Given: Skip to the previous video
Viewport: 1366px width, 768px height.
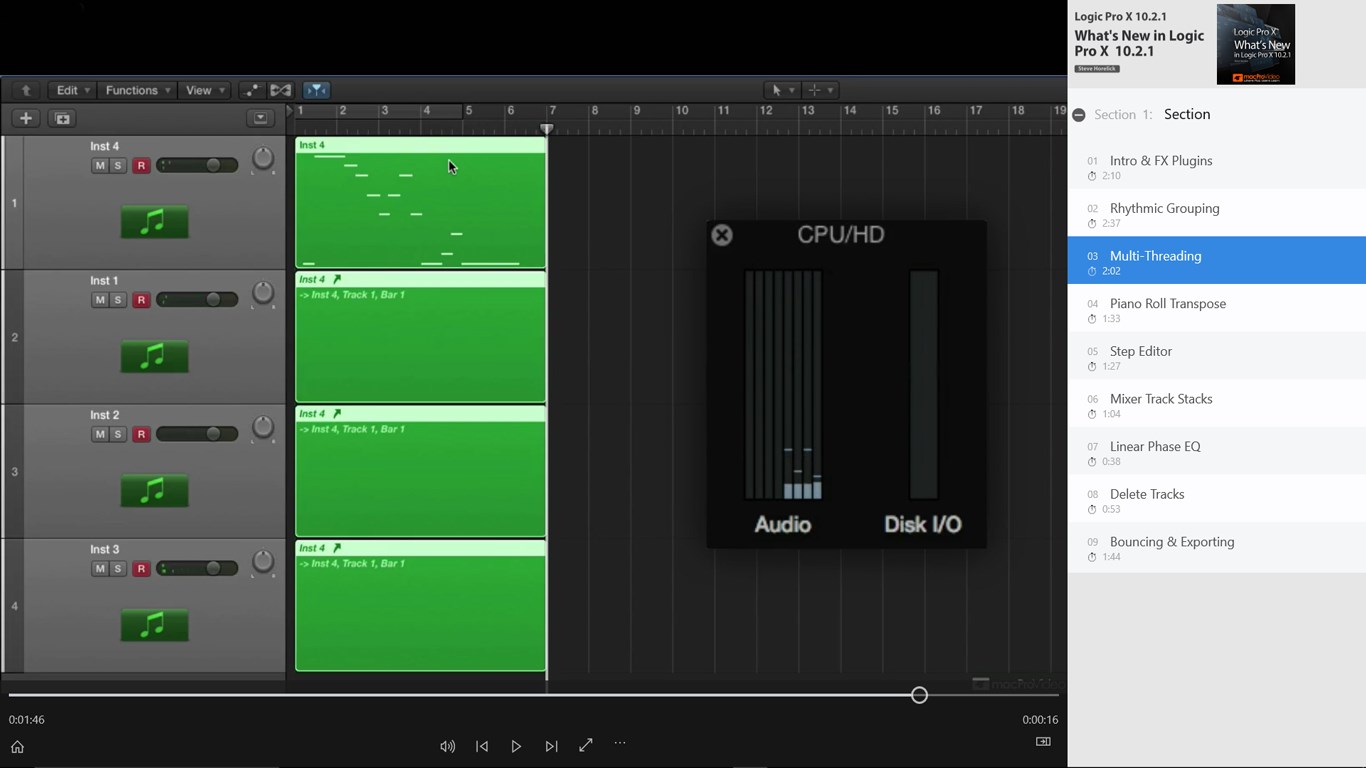Looking at the screenshot, I should pos(482,746).
